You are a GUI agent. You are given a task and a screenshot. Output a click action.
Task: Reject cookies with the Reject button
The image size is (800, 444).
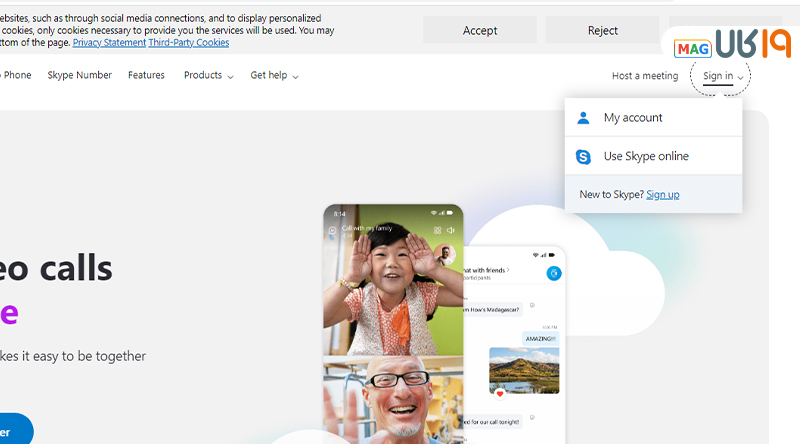[603, 30]
